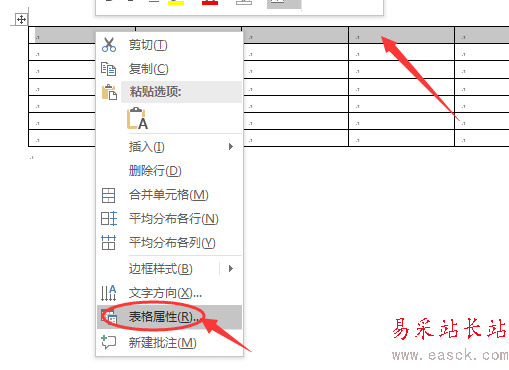This screenshot has height=370, width=509.
Task: Choose 剪切(T) from the context menu
Action: click(x=169, y=45)
